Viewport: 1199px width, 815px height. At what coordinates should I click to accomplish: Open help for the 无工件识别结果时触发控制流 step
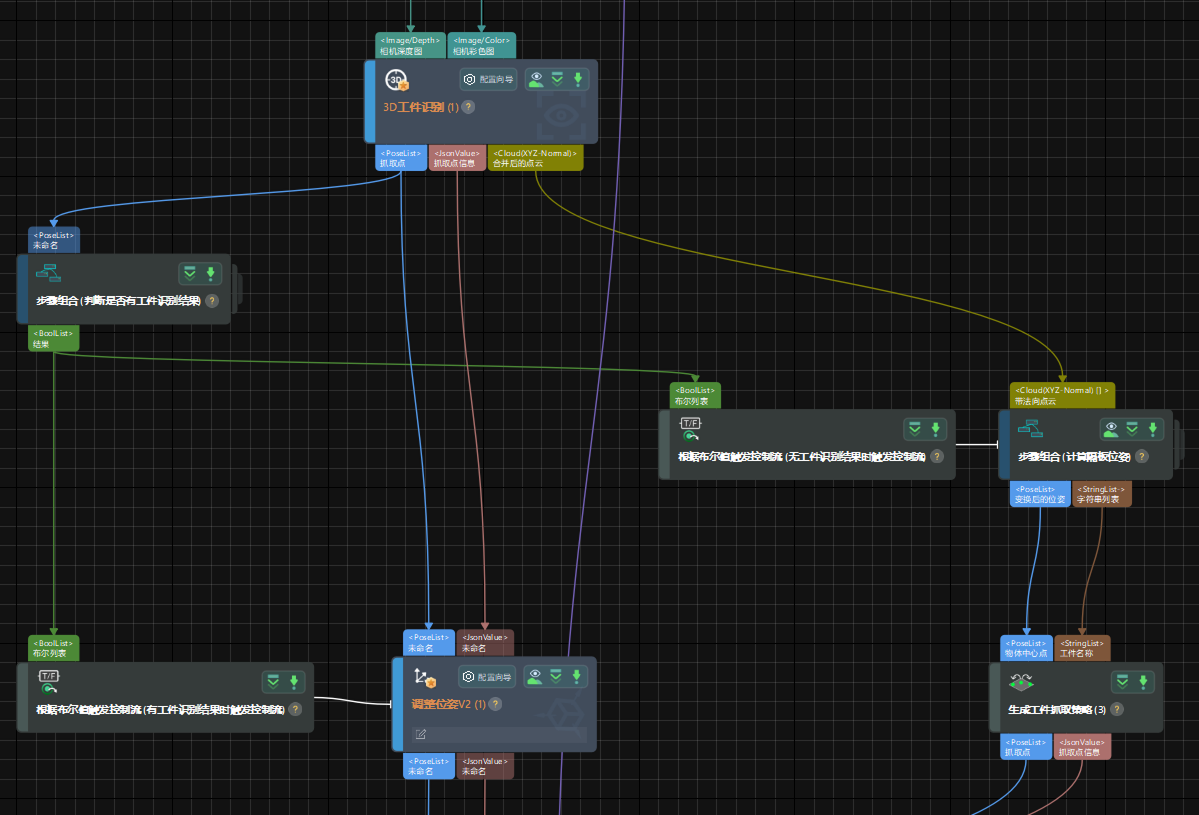(937, 456)
